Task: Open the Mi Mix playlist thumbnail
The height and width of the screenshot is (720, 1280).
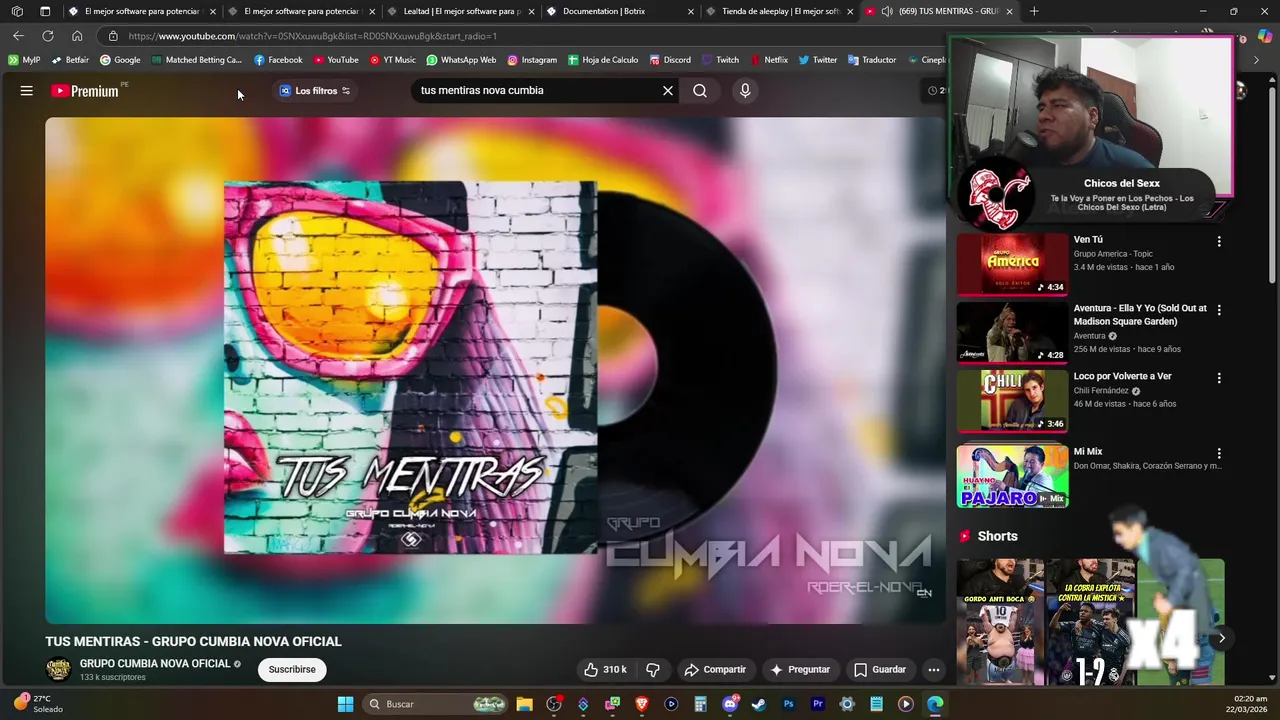Action: click(x=1012, y=476)
